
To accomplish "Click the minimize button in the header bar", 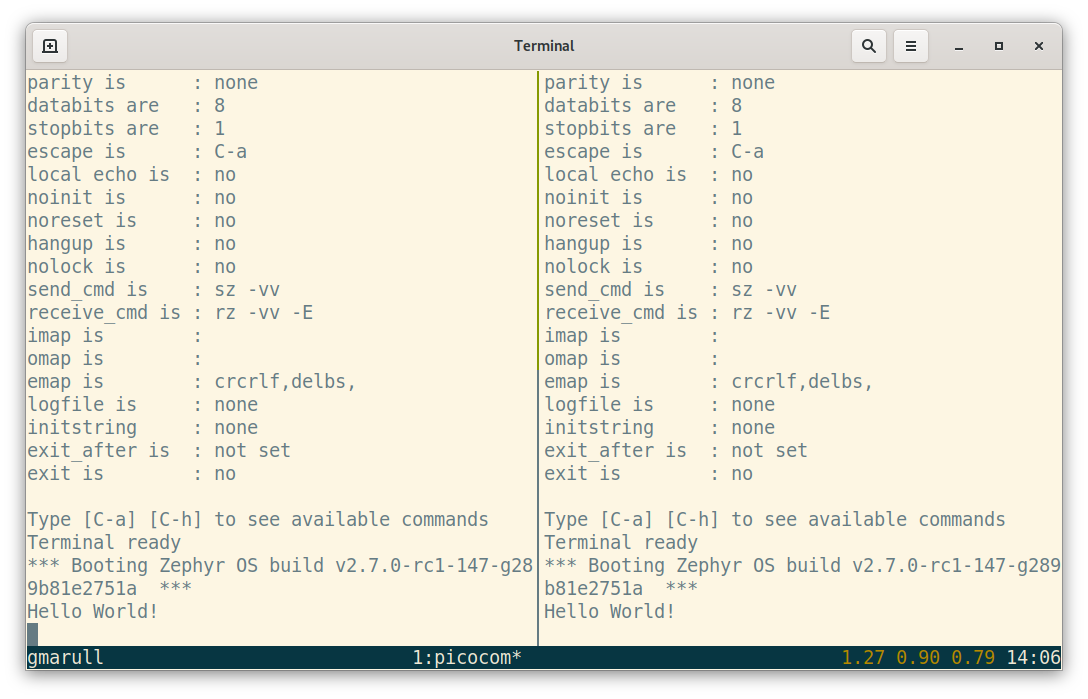I will (x=958, y=46).
